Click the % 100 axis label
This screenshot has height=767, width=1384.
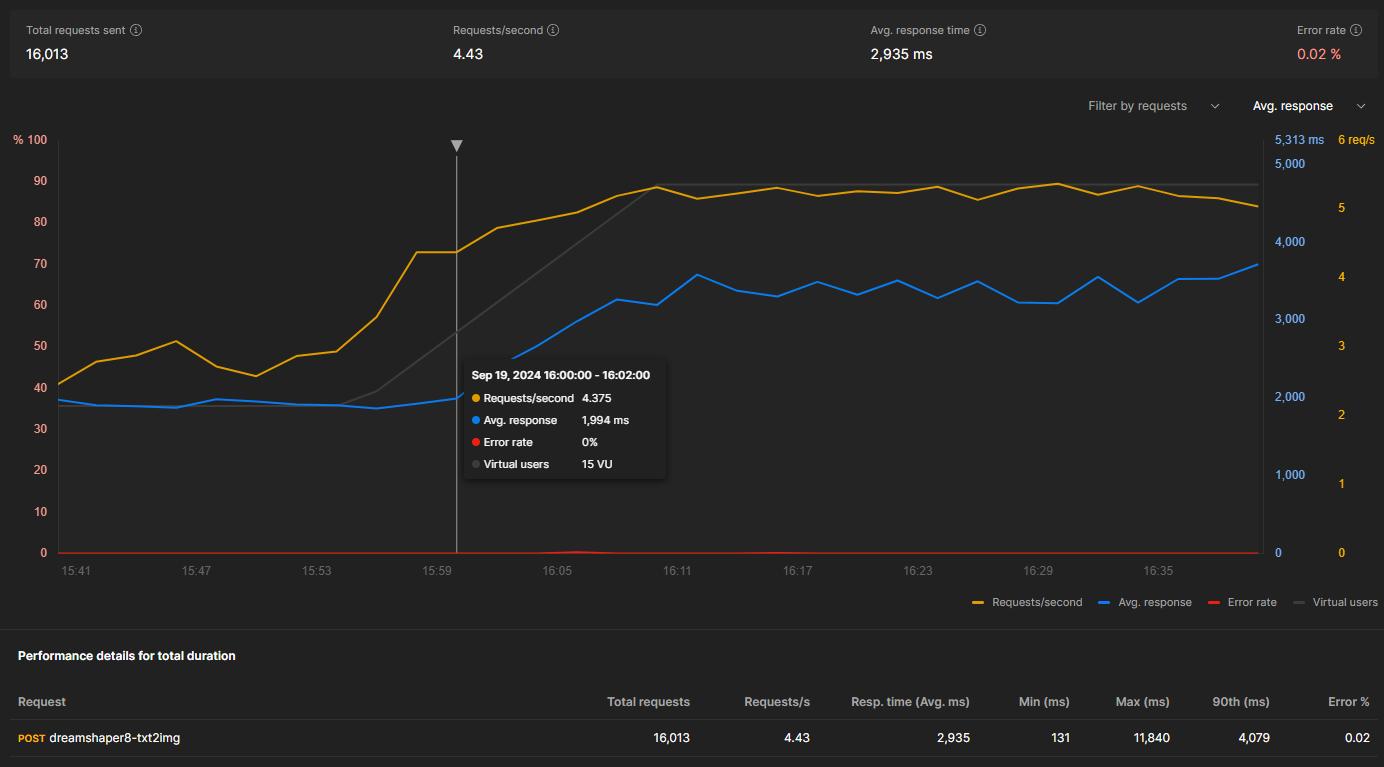coord(30,140)
